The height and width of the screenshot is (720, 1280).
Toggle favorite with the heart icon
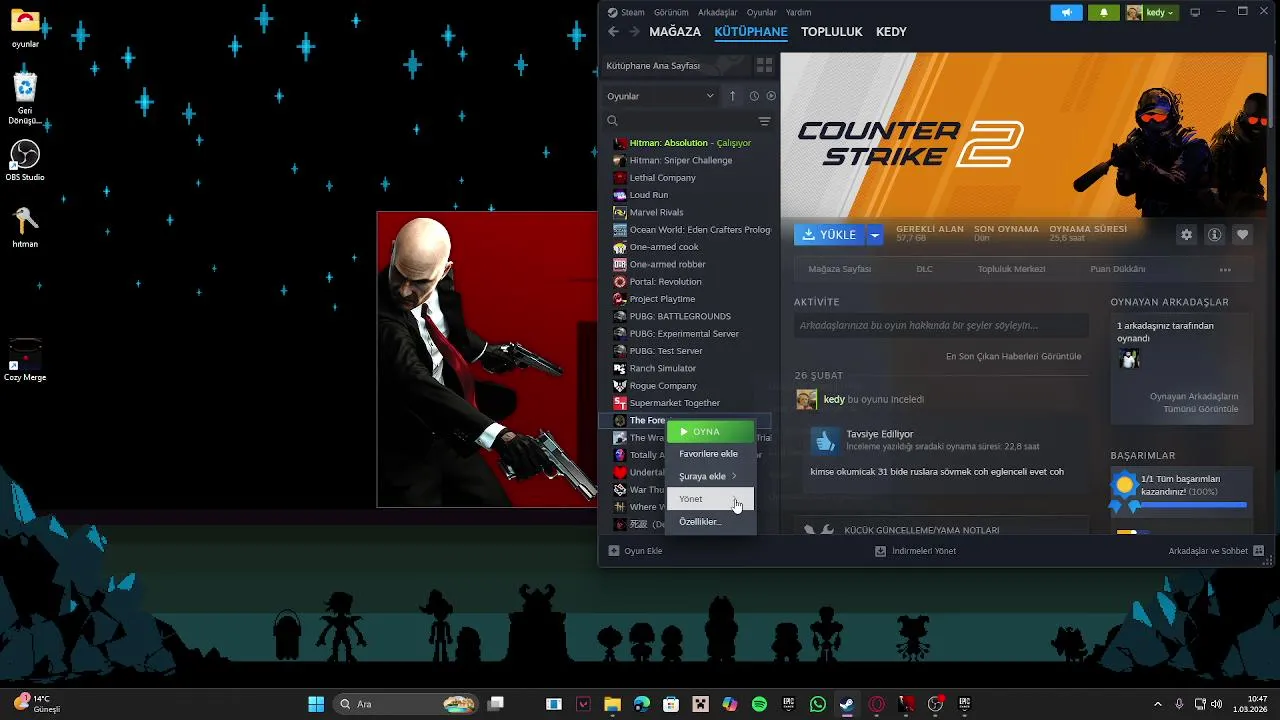coord(1242,235)
